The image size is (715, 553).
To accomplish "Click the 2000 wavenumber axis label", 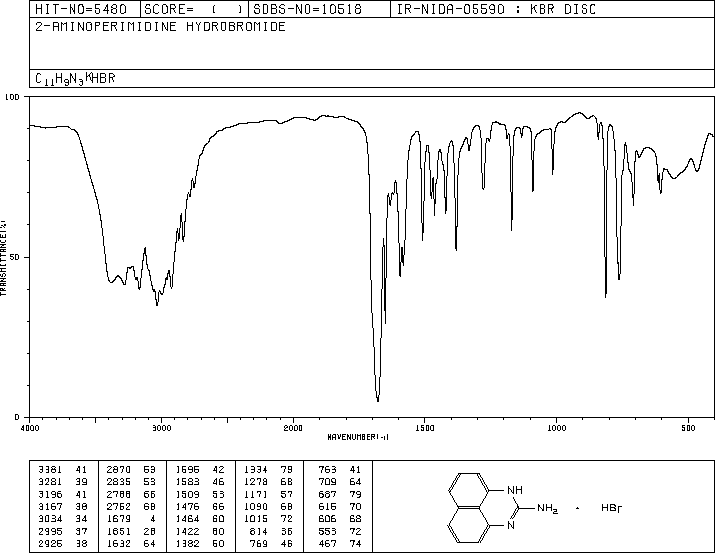I will 293,428.
